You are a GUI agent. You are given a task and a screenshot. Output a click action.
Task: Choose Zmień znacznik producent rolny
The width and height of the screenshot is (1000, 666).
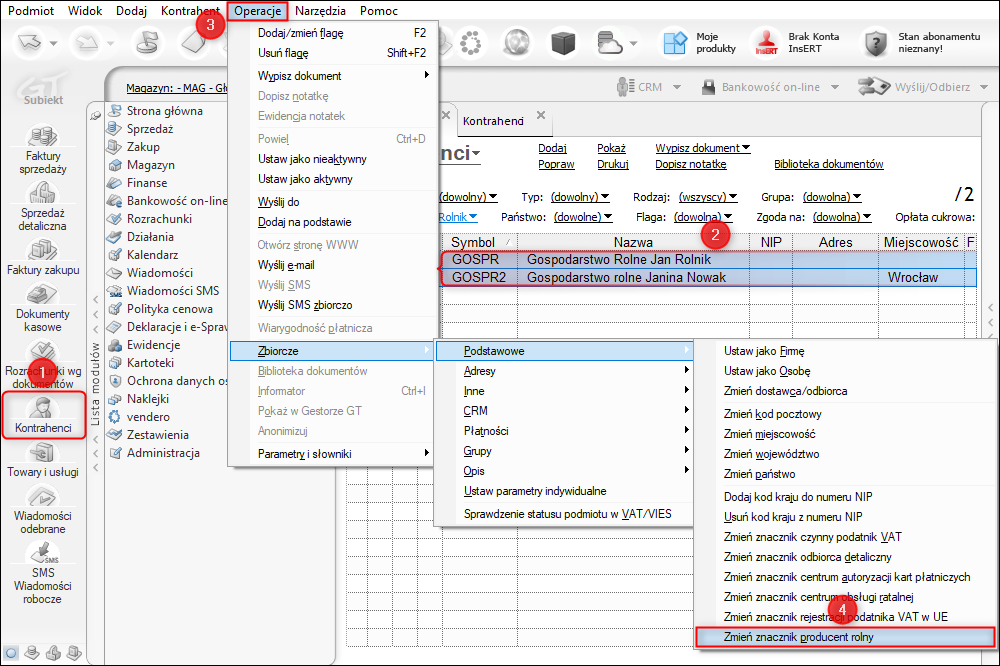845,637
